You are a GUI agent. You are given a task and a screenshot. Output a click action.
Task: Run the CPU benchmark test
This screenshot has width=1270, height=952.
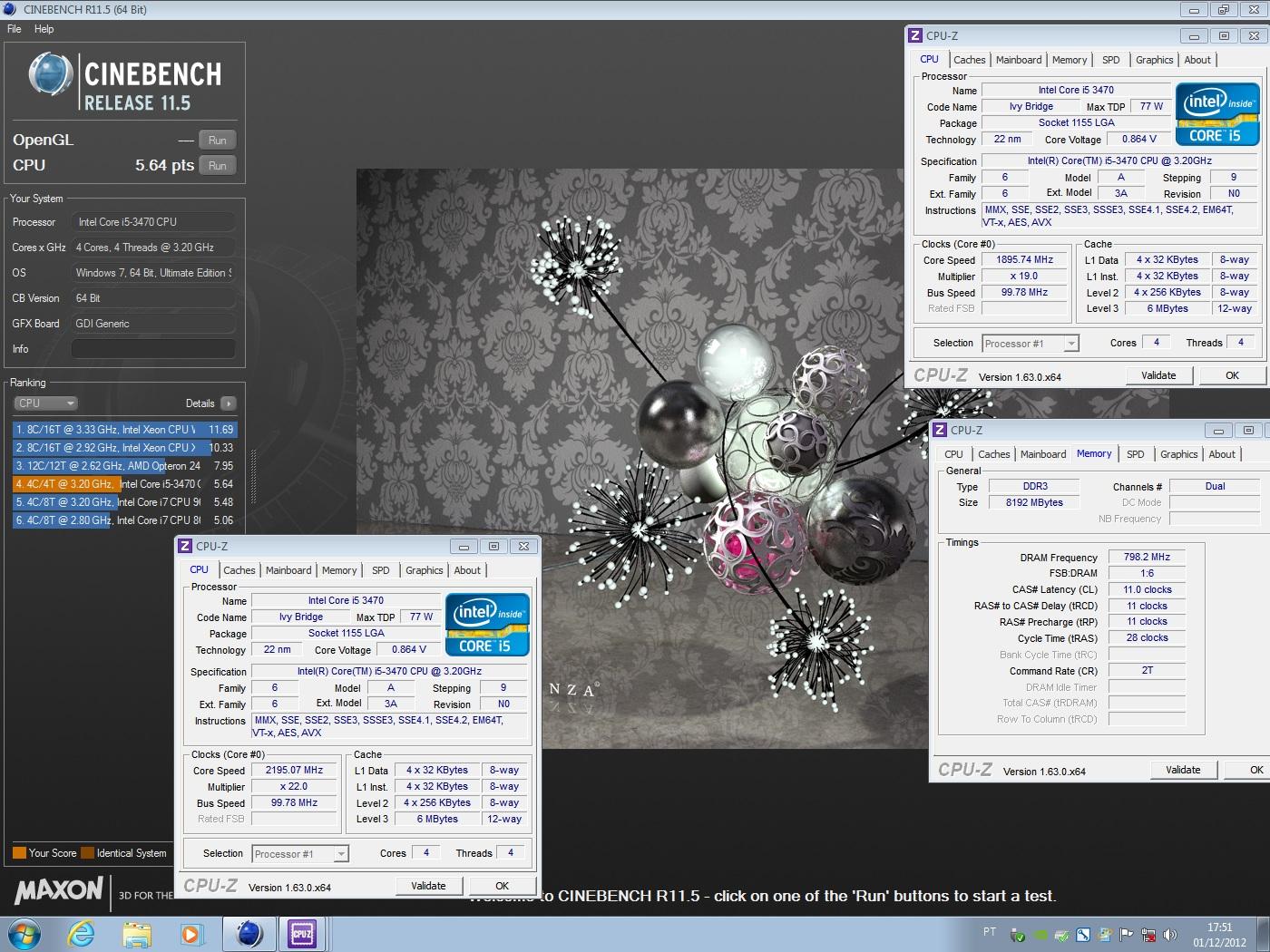click(x=218, y=165)
